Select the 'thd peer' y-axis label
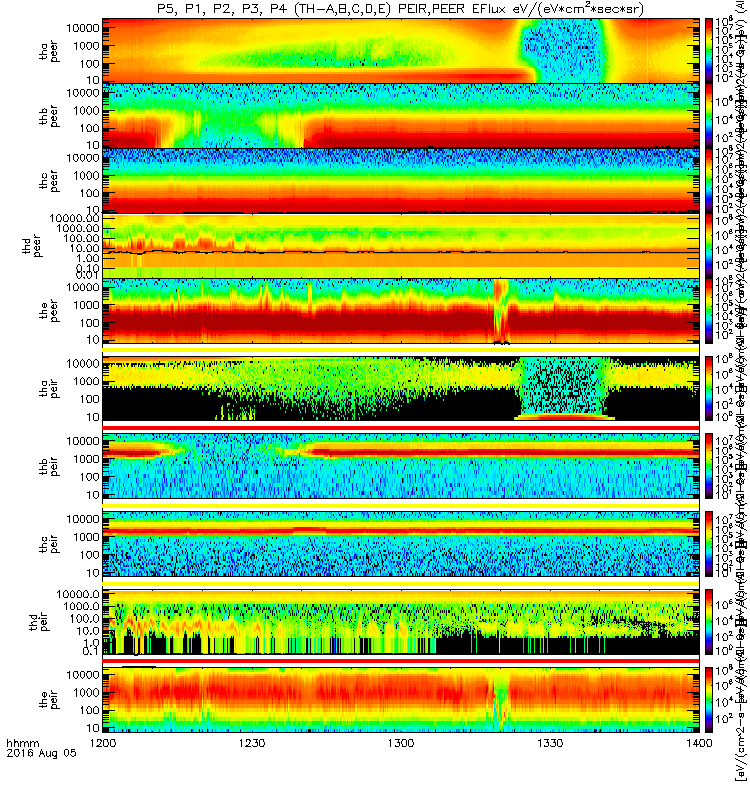 pyautogui.click(x=31, y=245)
